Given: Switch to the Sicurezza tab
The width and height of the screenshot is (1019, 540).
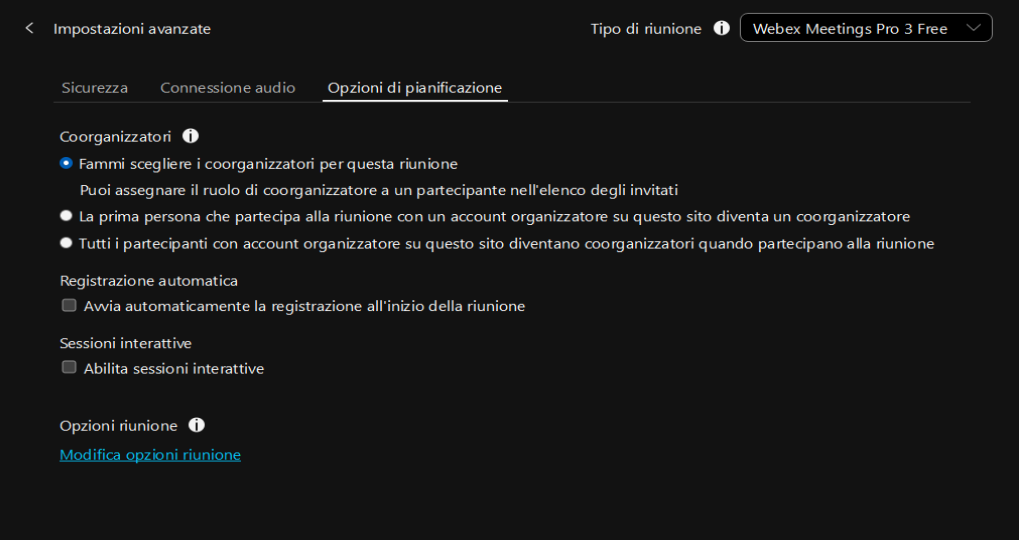Looking at the screenshot, I should tap(94, 88).
